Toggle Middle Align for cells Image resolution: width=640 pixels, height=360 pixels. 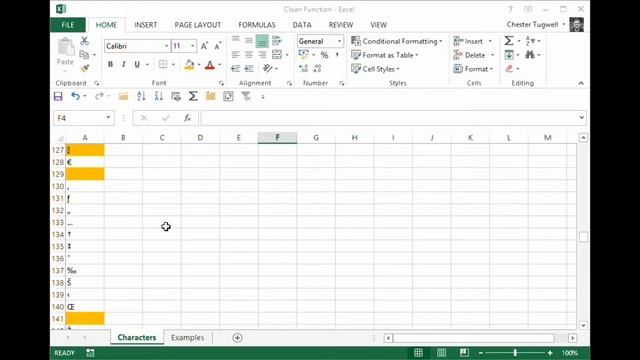[249, 40]
